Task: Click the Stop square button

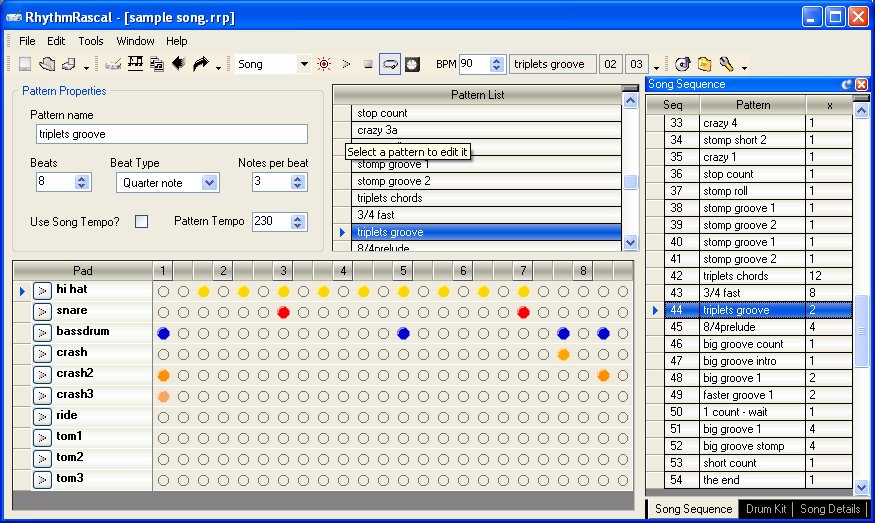Action: [367, 64]
